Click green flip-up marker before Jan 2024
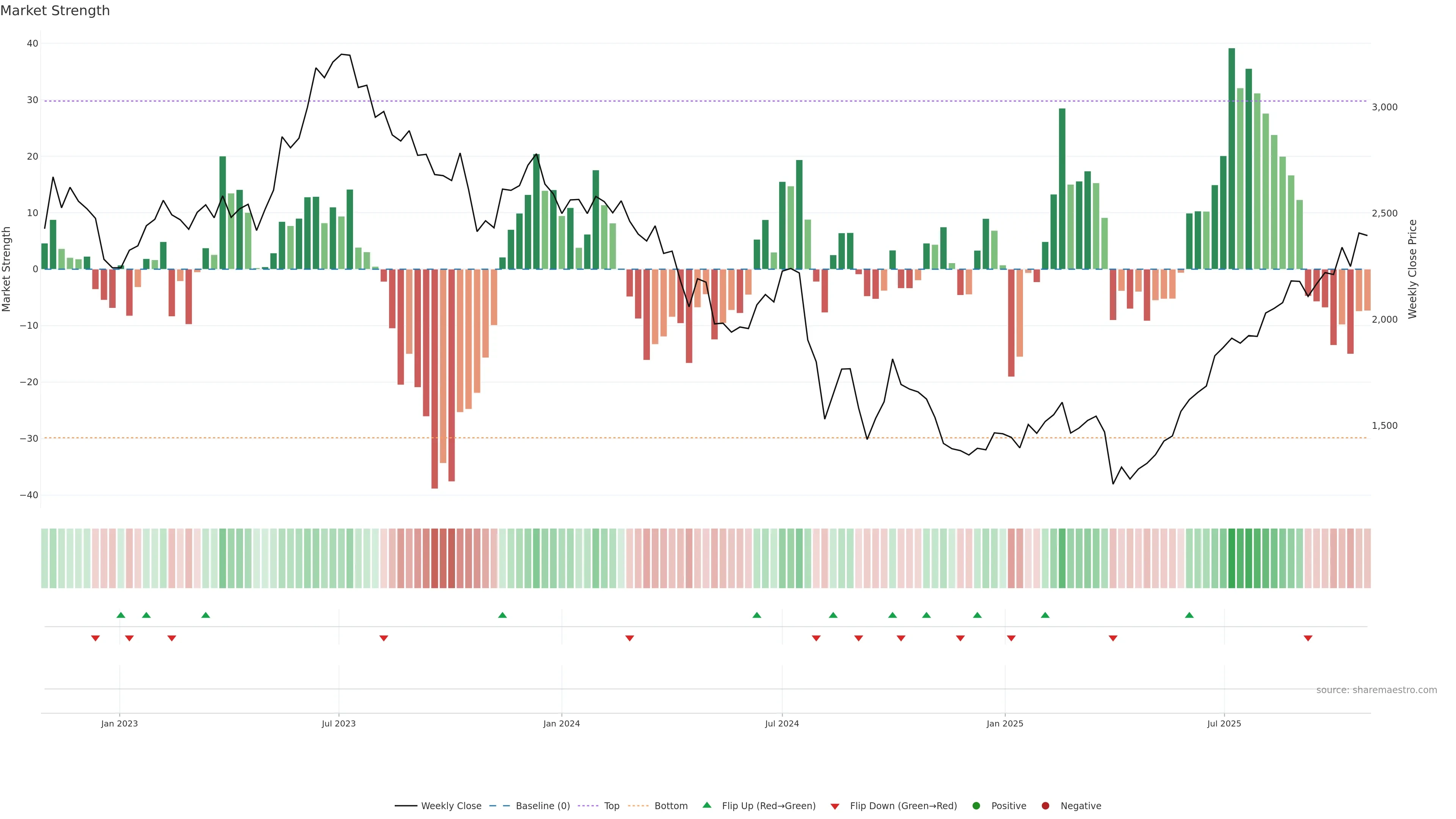1456x819 pixels. pos(502,615)
